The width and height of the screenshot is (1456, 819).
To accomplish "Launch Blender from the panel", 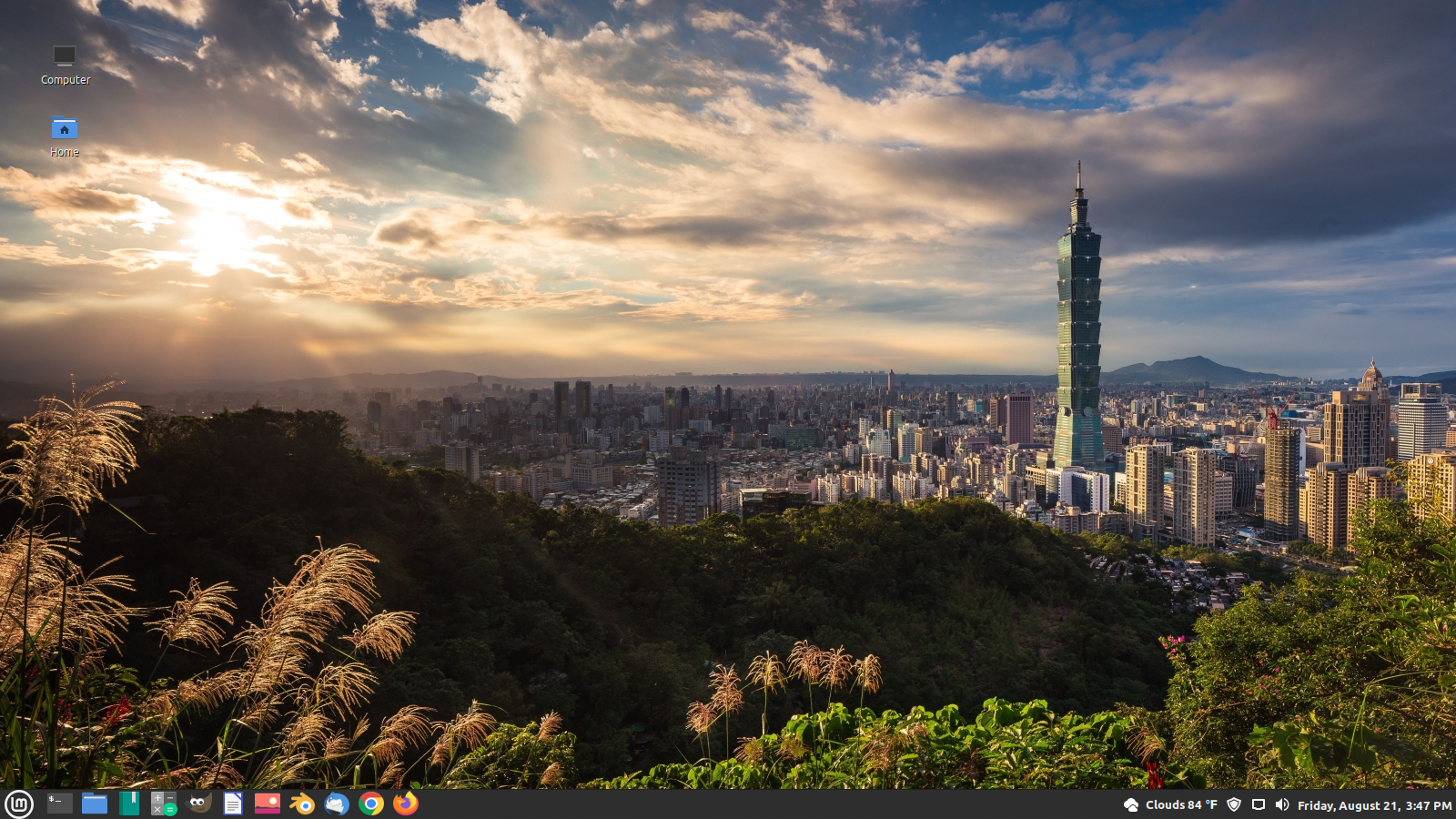I will coord(302,804).
